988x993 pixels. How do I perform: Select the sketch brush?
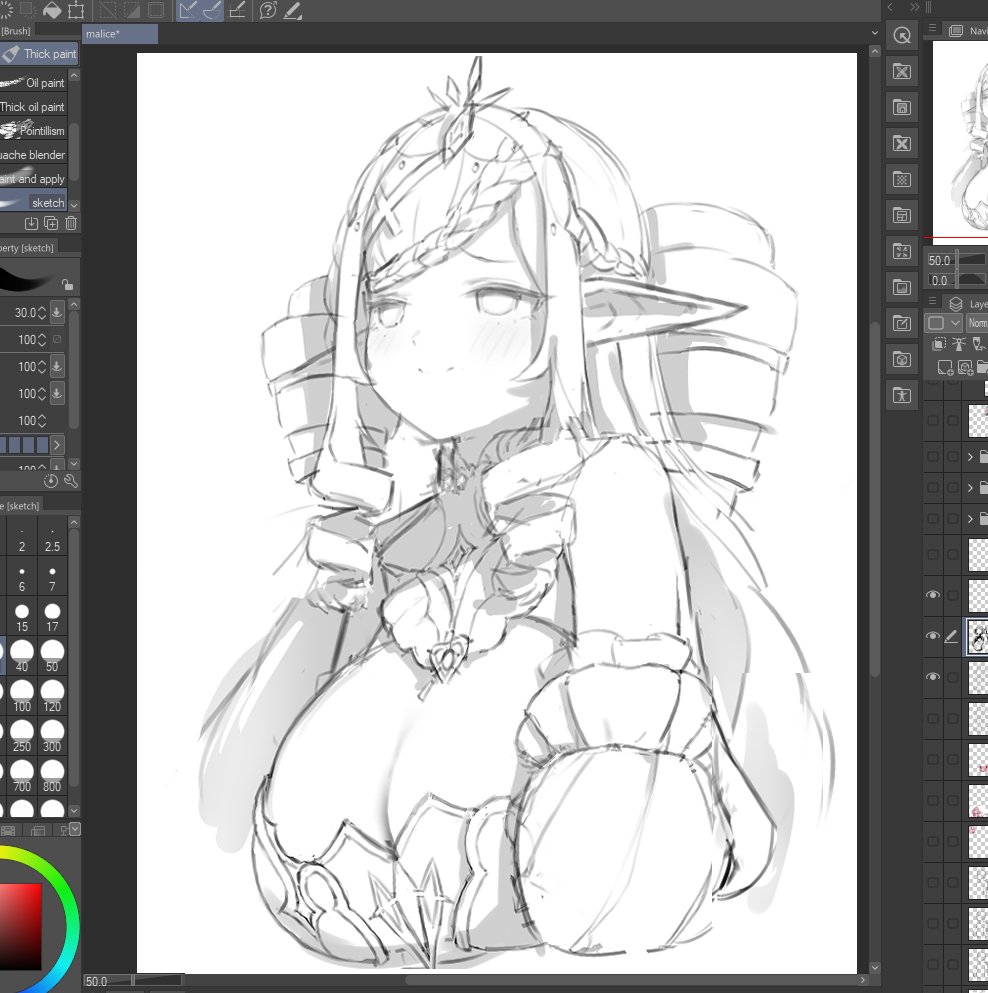coord(34,203)
